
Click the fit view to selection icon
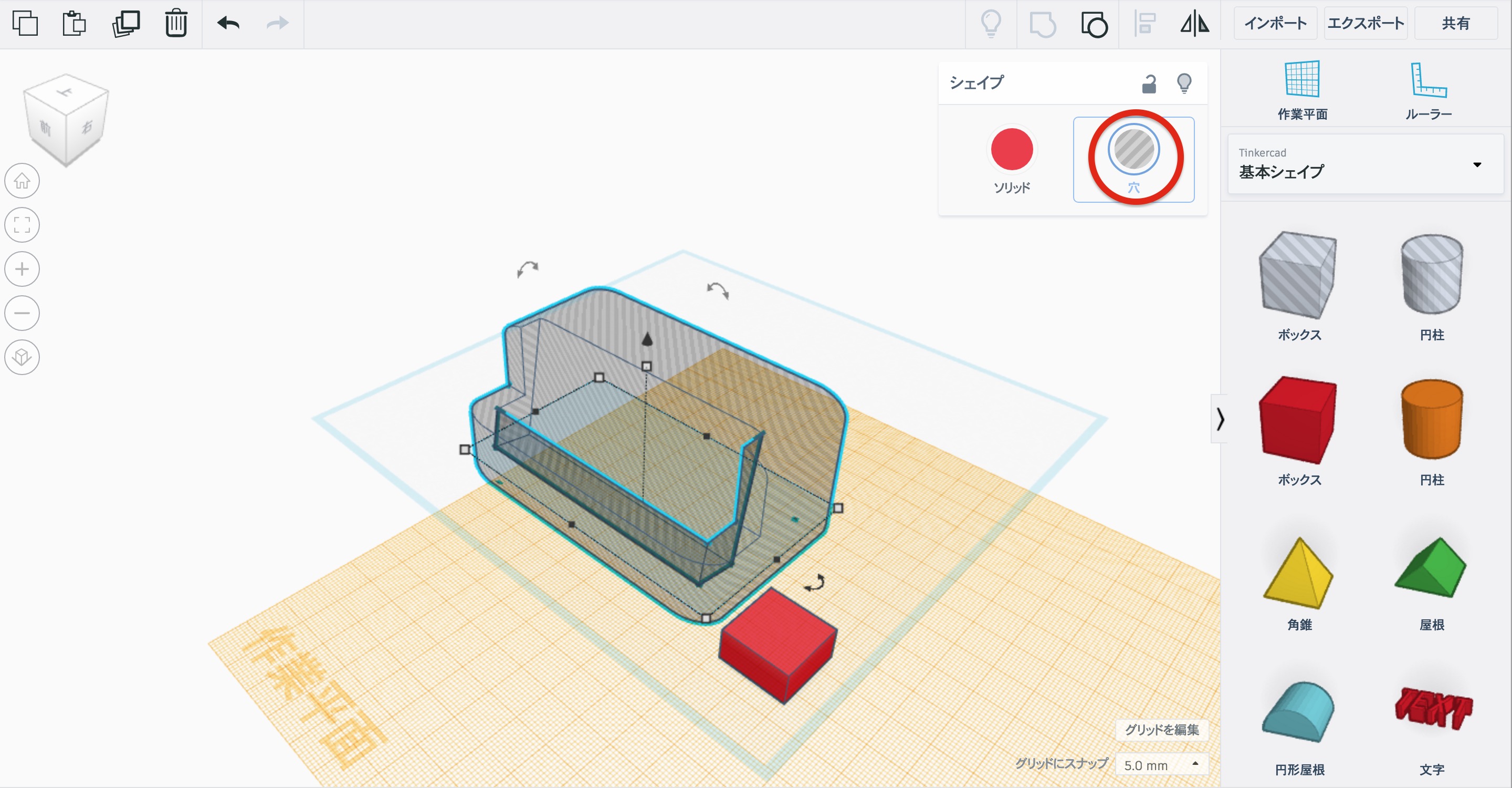[22, 225]
